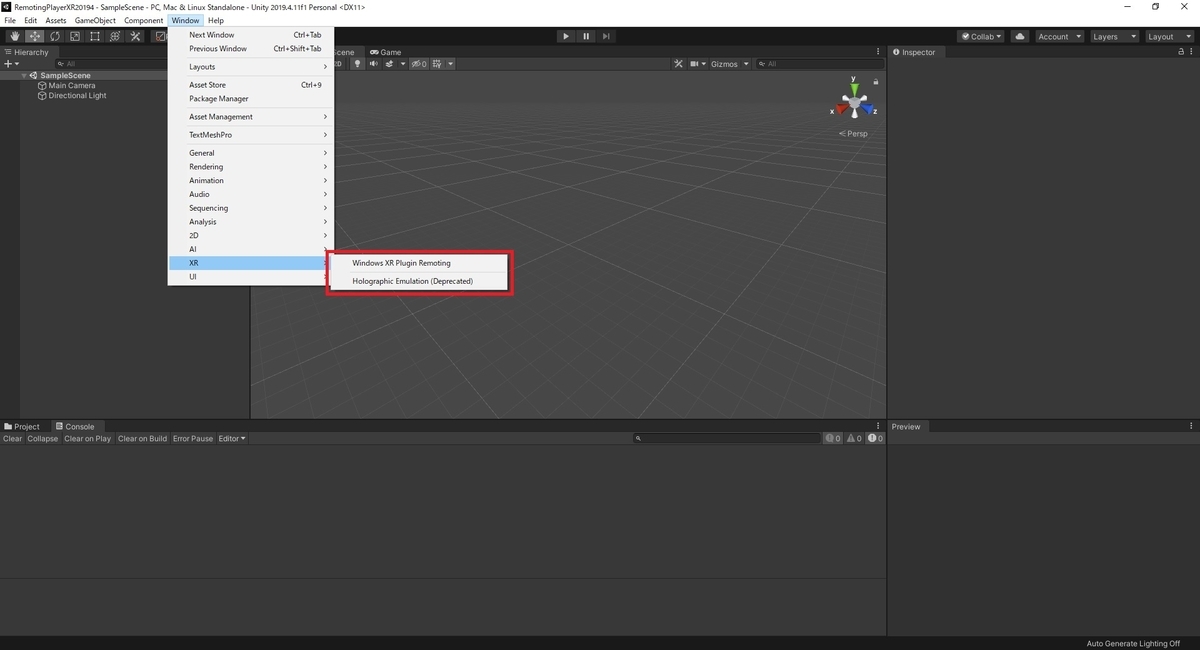Toggle skybox and effects in Scene view
1200x650 pixels.
click(392, 64)
